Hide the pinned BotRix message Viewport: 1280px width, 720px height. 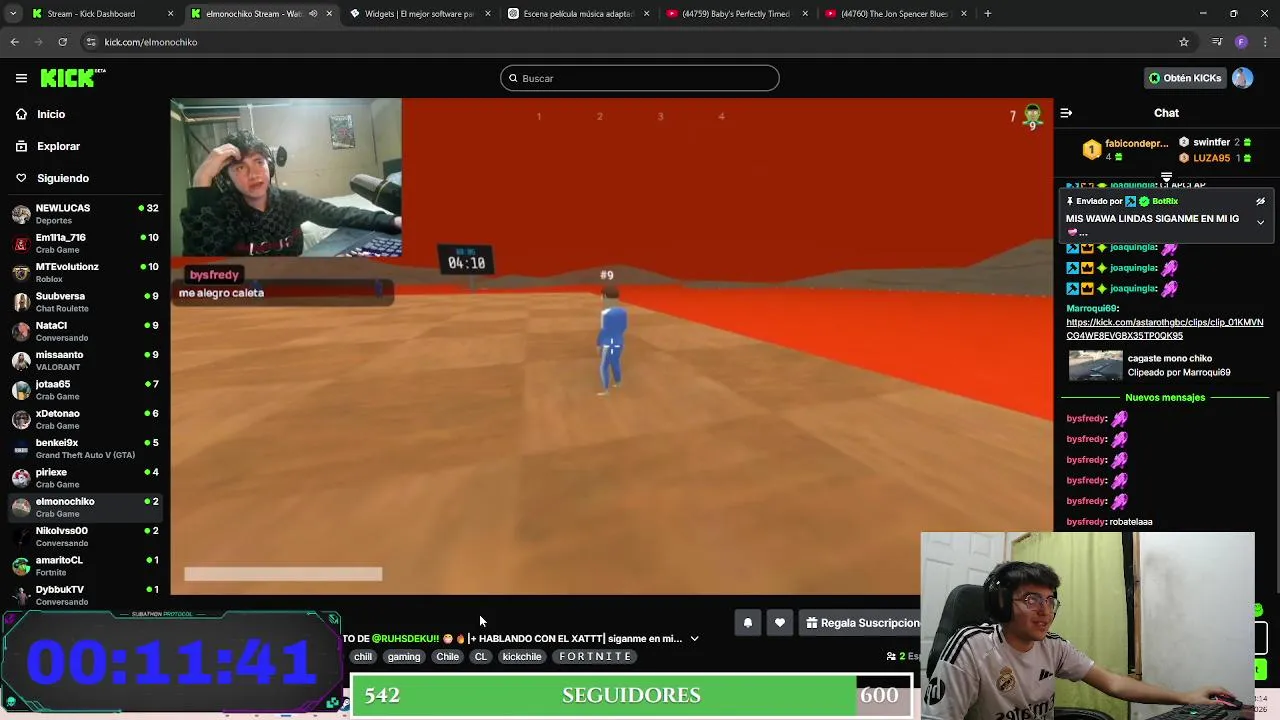click(1260, 201)
